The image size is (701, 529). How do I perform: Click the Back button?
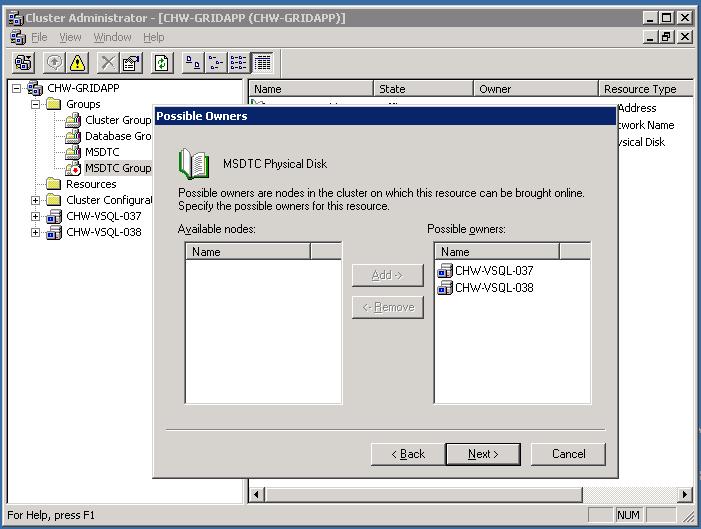tap(408, 454)
